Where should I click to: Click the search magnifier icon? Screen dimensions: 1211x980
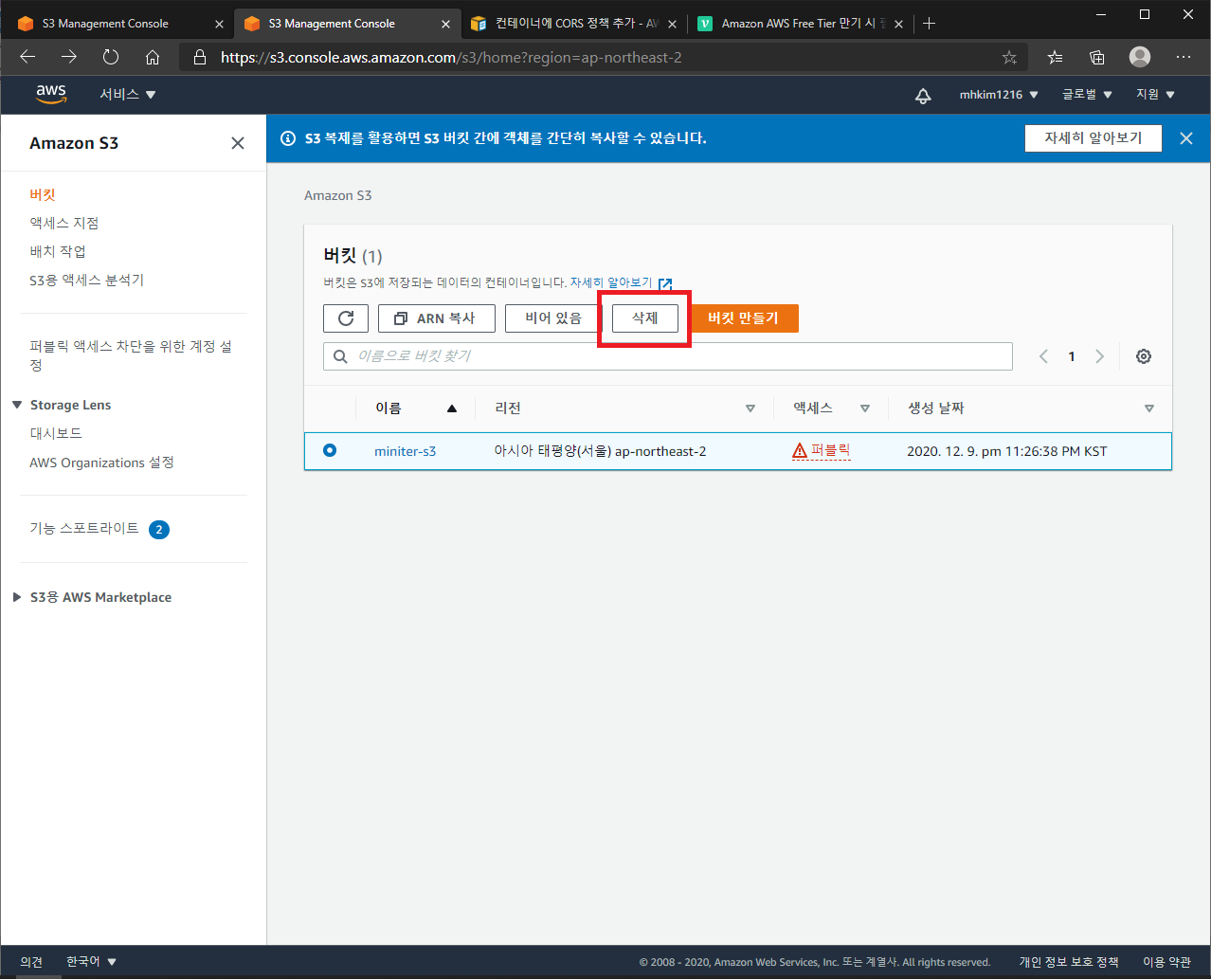(x=340, y=356)
